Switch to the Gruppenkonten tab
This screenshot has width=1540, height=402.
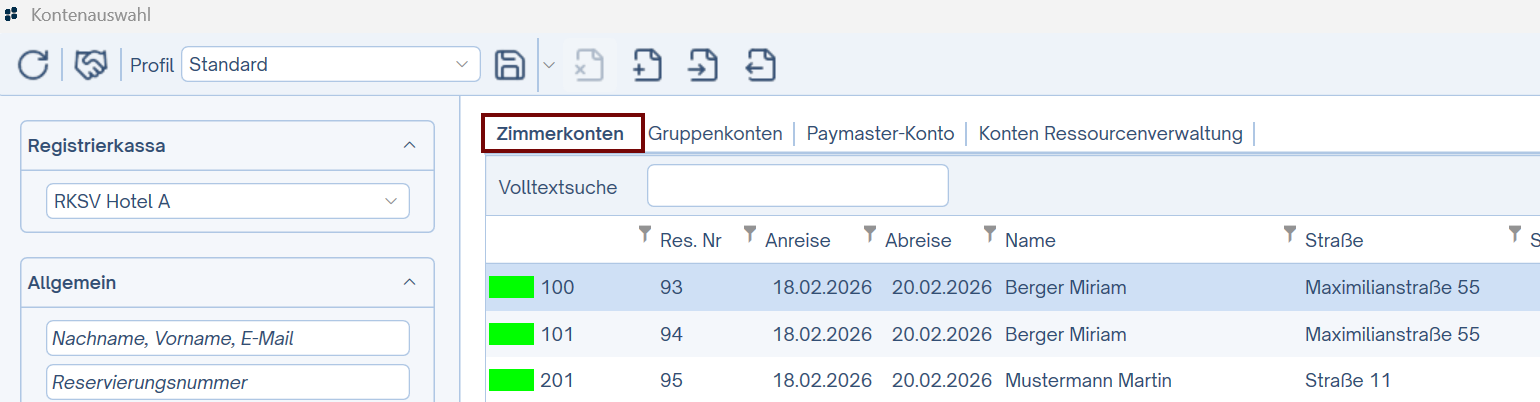coord(715,134)
